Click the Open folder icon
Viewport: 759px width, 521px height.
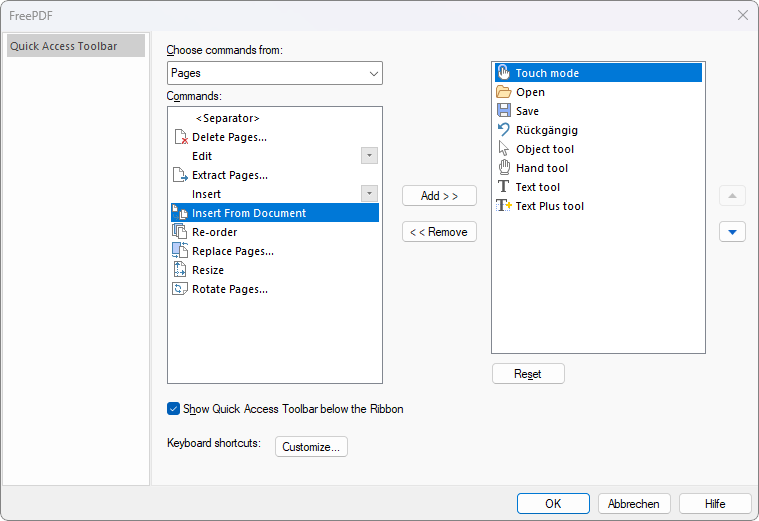click(x=504, y=92)
